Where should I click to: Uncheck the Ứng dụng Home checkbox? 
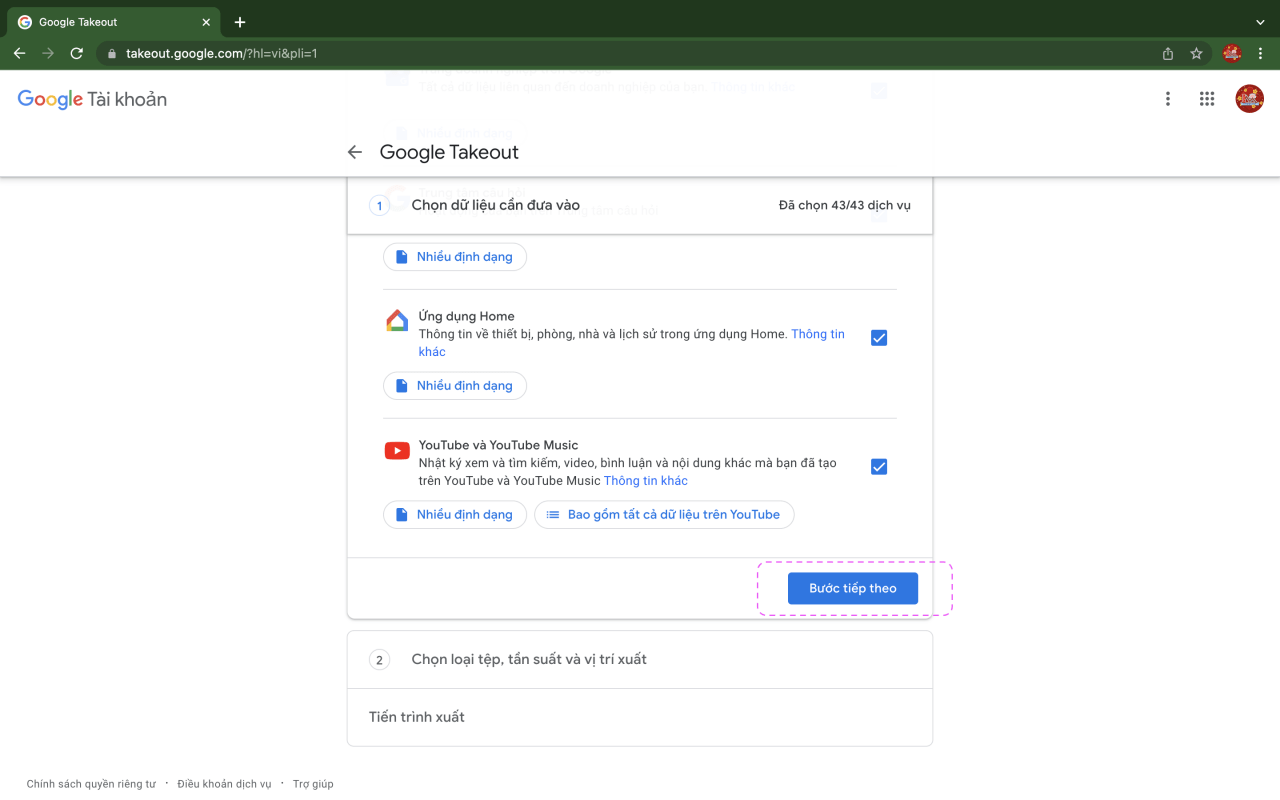[879, 338]
